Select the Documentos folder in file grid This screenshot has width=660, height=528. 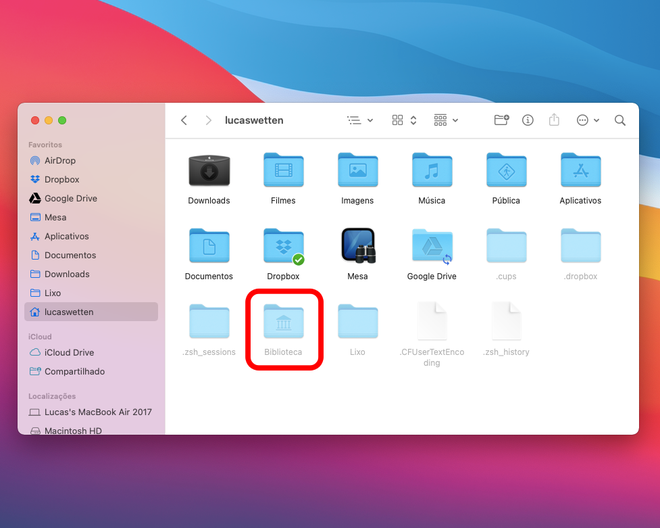tap(209, 246)
